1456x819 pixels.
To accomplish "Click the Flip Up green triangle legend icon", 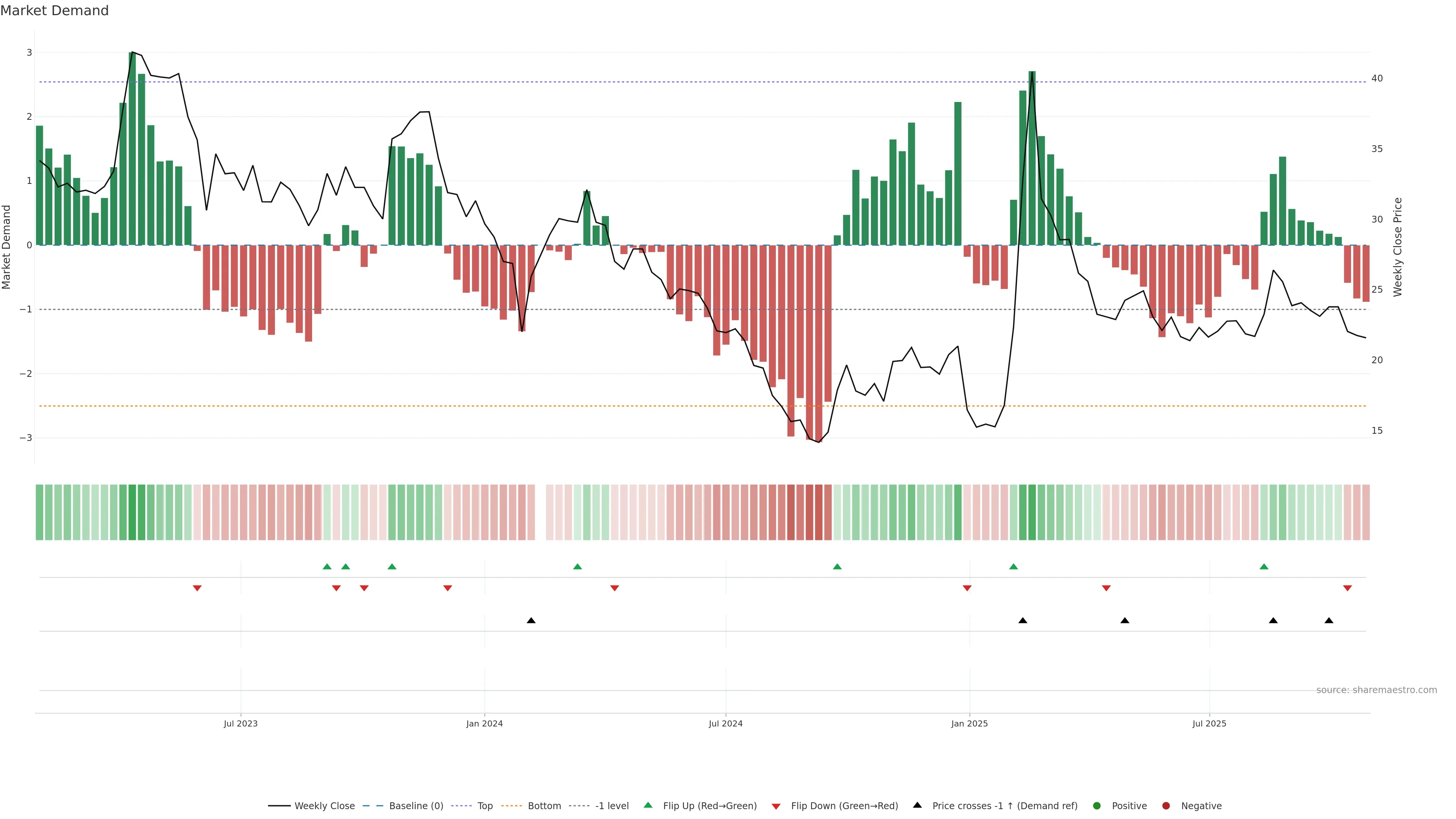I will pos(648,805).
